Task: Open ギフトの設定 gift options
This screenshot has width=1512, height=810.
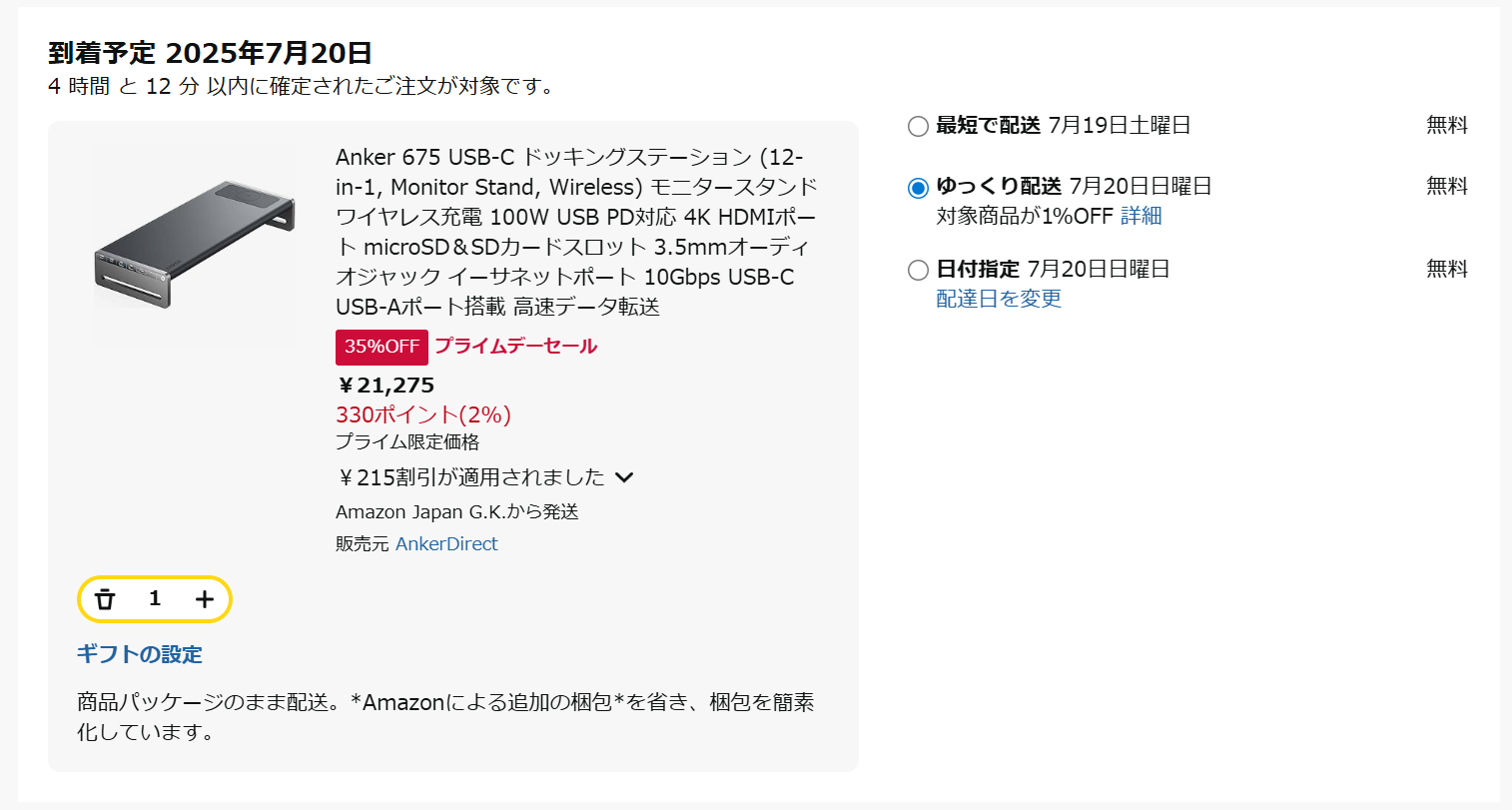Action: tap(140, 654)
